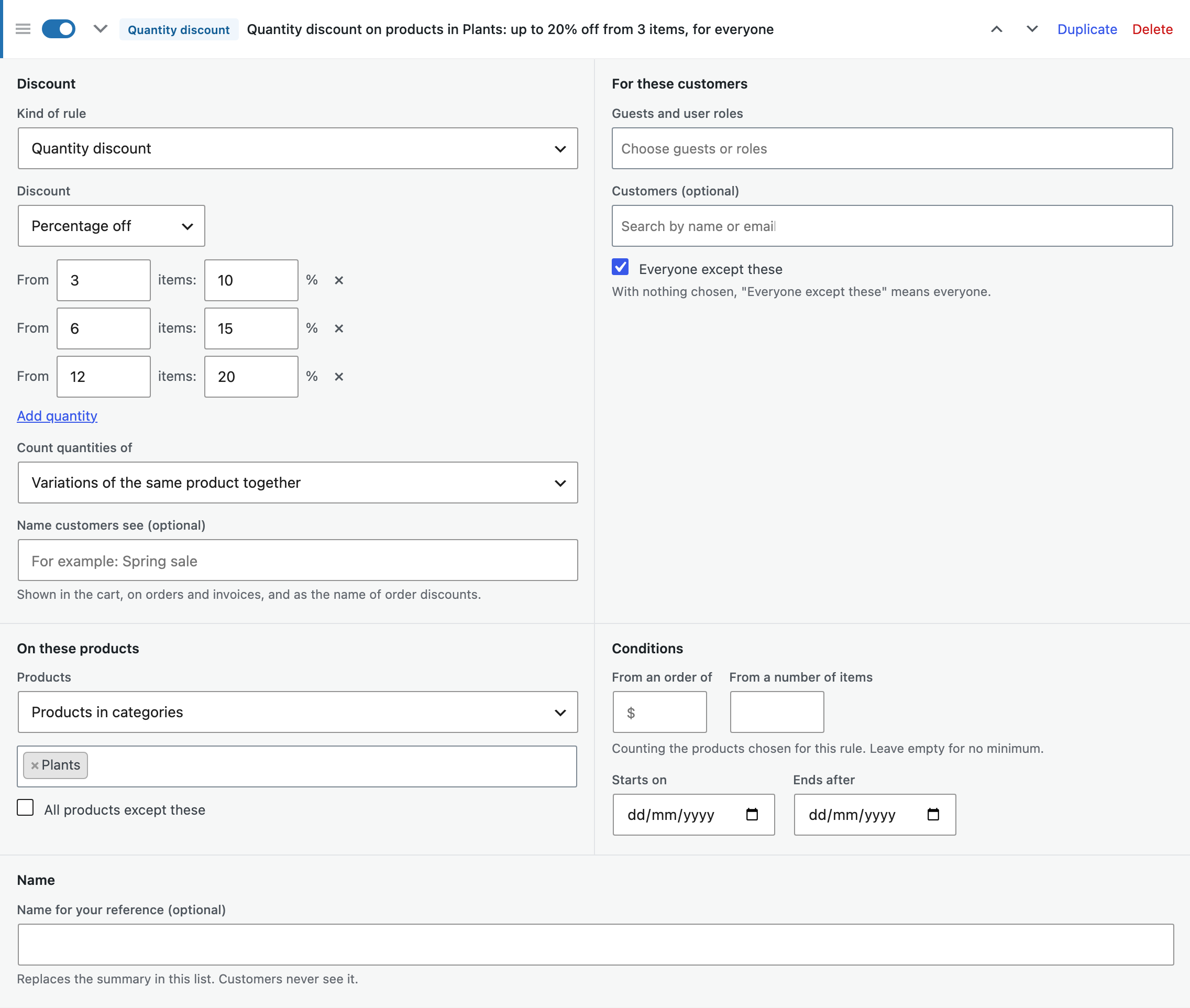Image resolution: width=1190 pixels, height=1008 pixels.
Task: Uncheck Everyone except these checkbox
Action: pos(621,267)
